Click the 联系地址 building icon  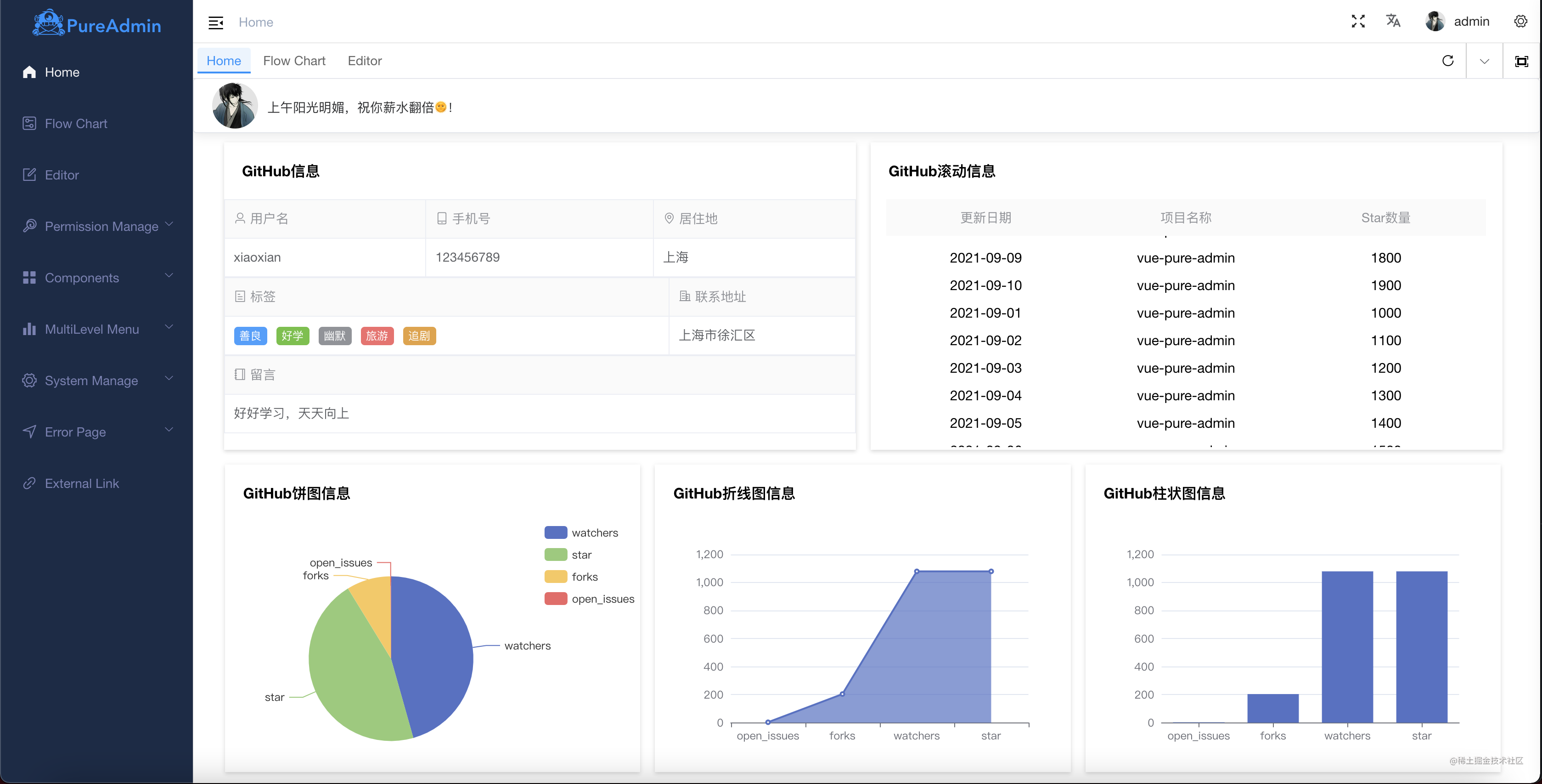coord(685,296)
